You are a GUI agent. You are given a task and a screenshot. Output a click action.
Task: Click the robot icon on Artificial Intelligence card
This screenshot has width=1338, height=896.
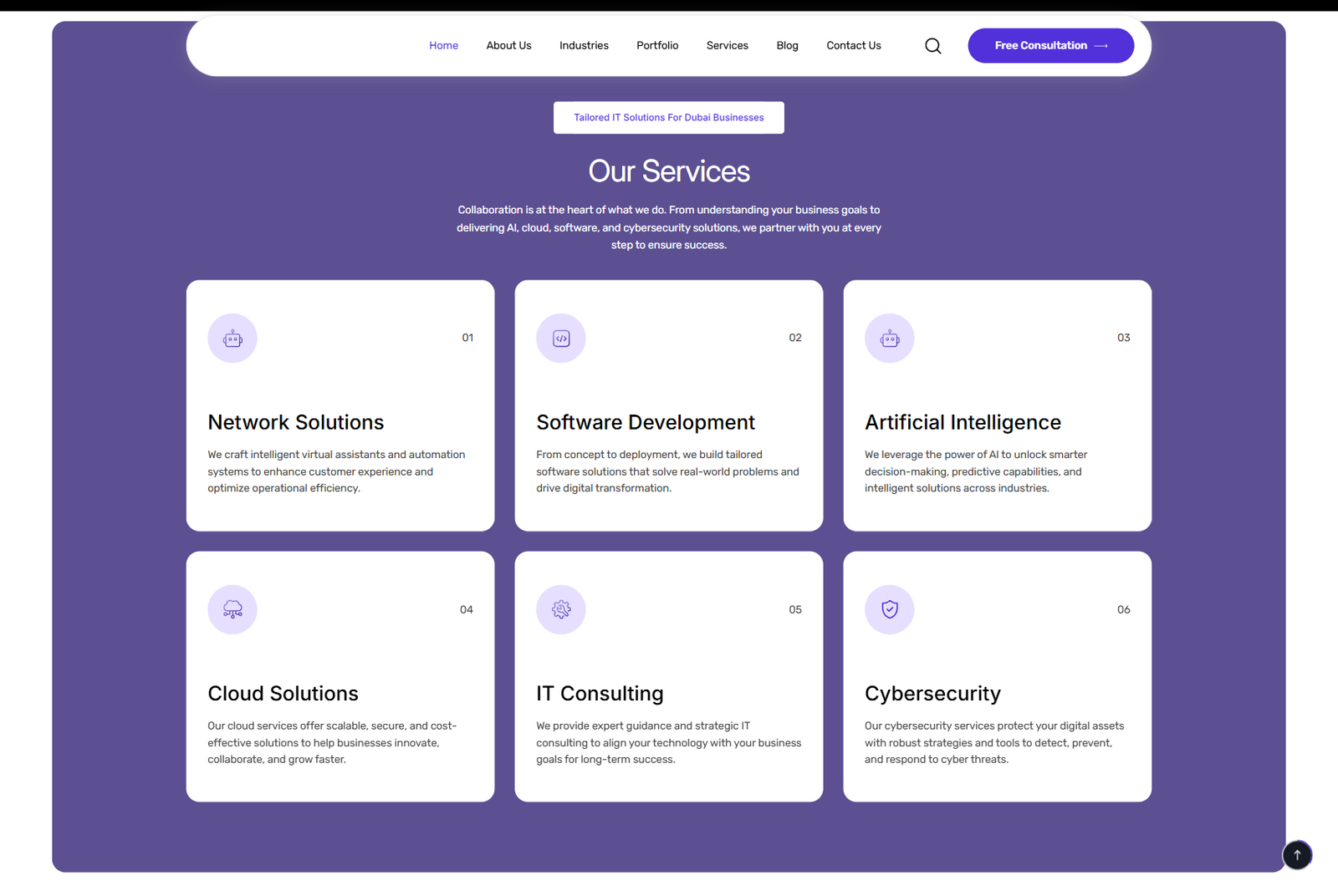pyautogui.click(x=890, y=339)
